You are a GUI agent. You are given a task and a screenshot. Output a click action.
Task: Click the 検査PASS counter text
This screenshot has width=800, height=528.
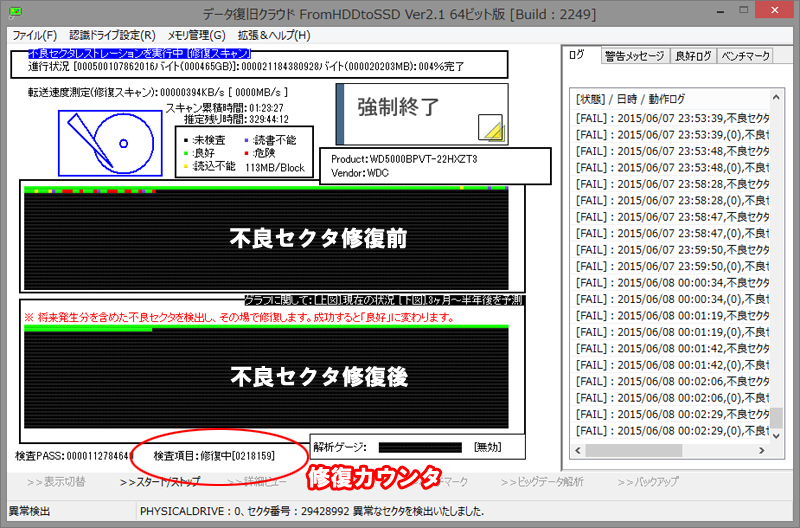[x=74, y=456]
